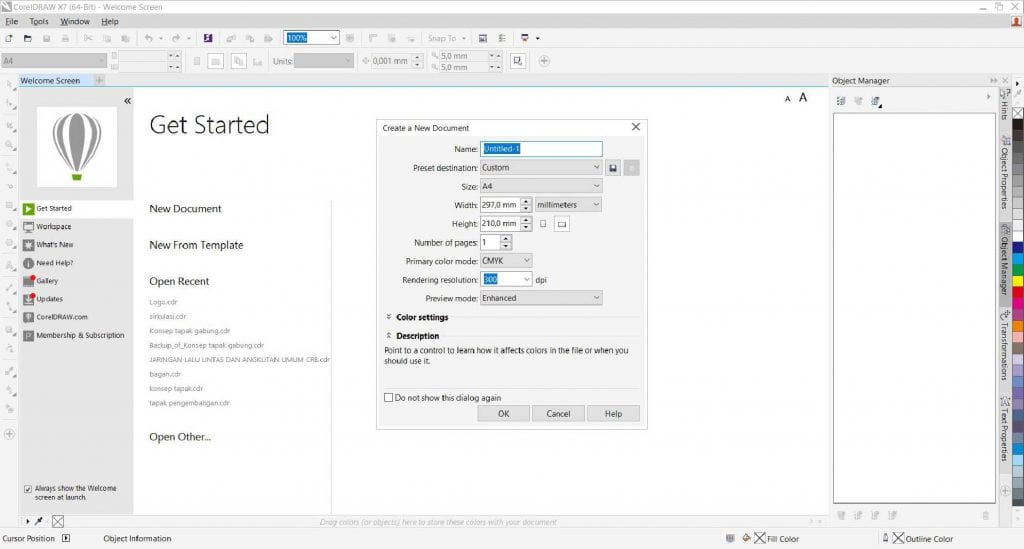
Task: Open the Preview mode dropdown
Action: (541, 297)
